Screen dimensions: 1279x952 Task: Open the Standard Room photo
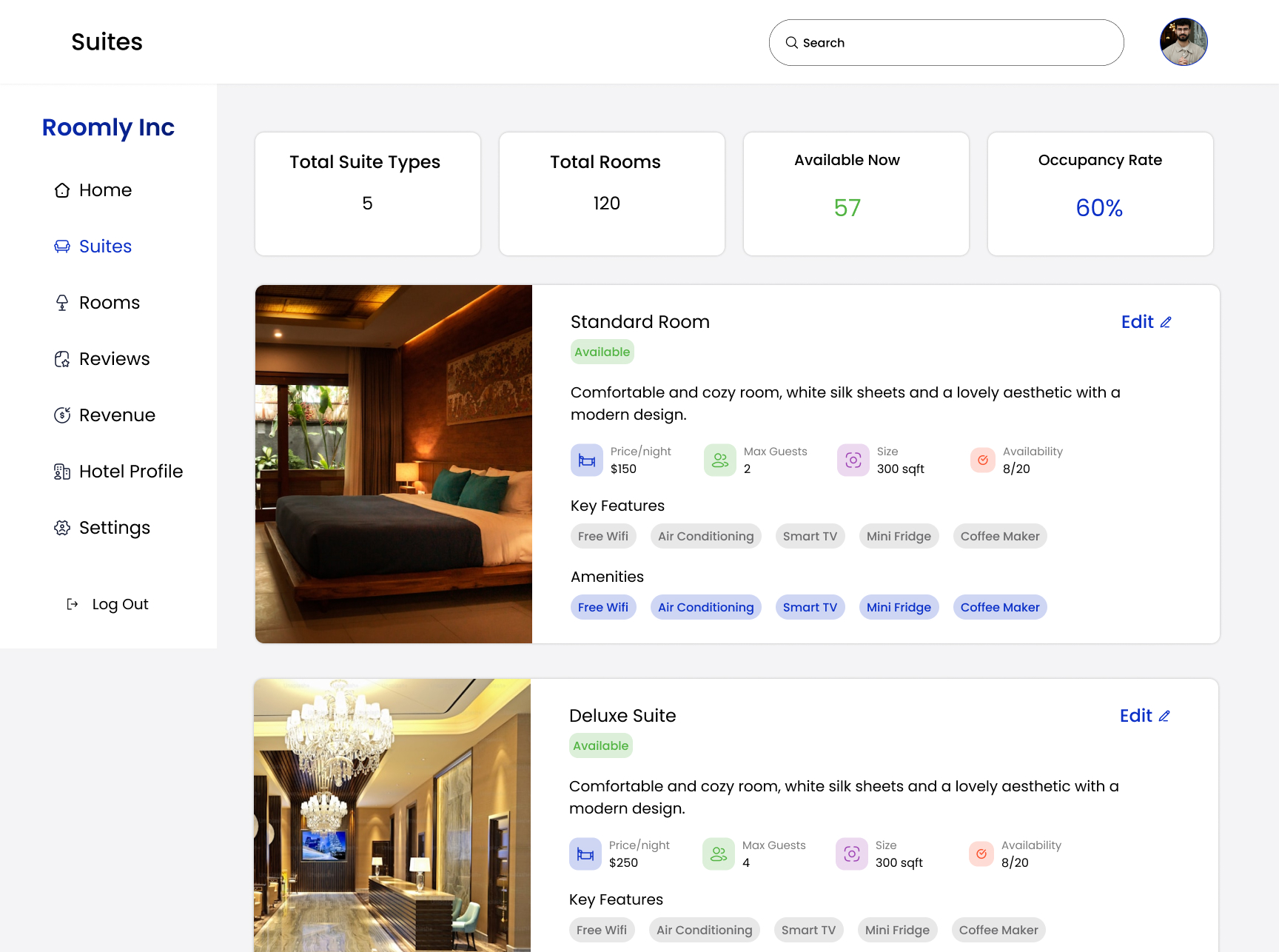(x=394, y=464)
